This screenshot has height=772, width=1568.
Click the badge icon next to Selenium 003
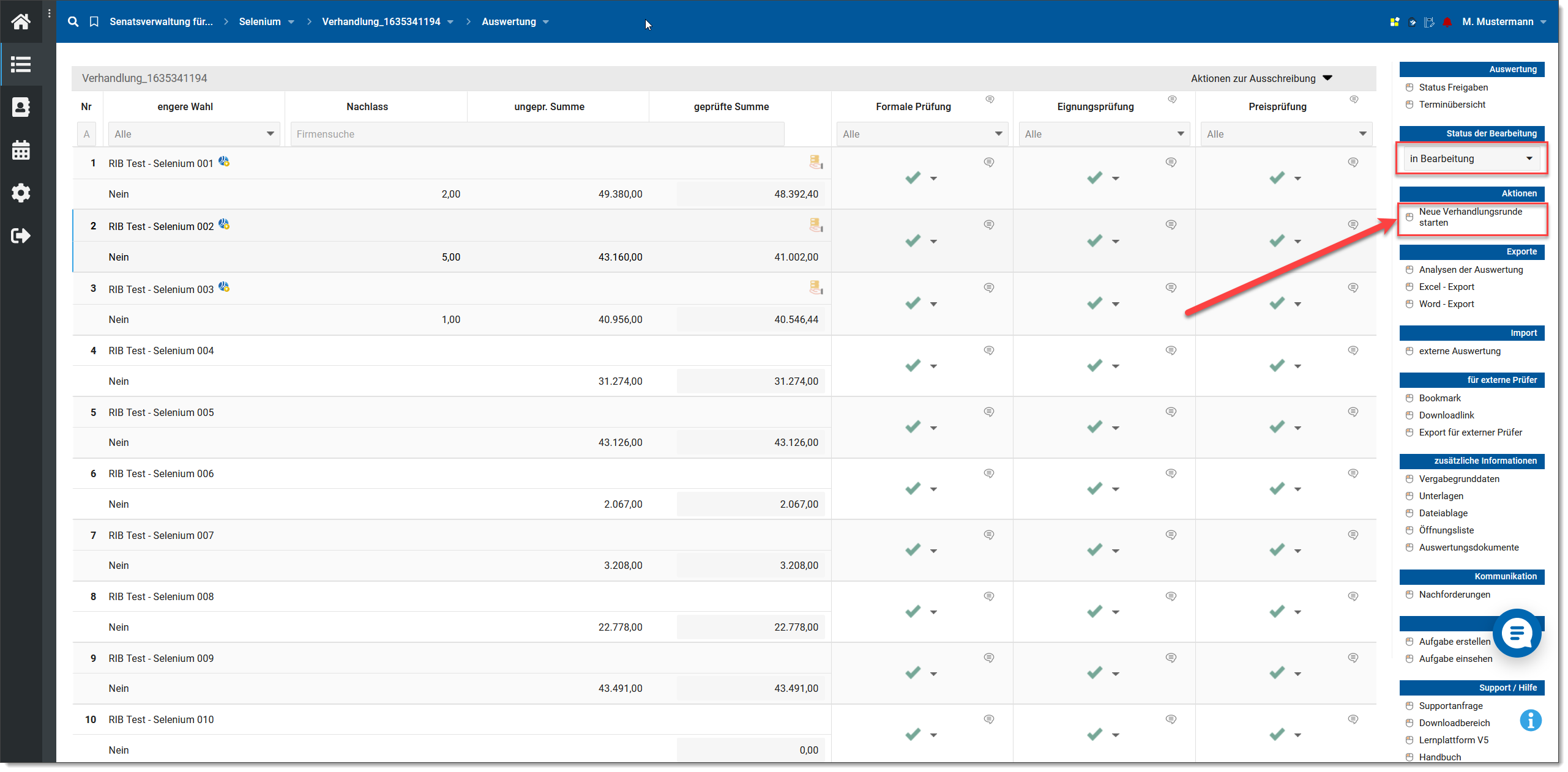click(x=224, y=287)
